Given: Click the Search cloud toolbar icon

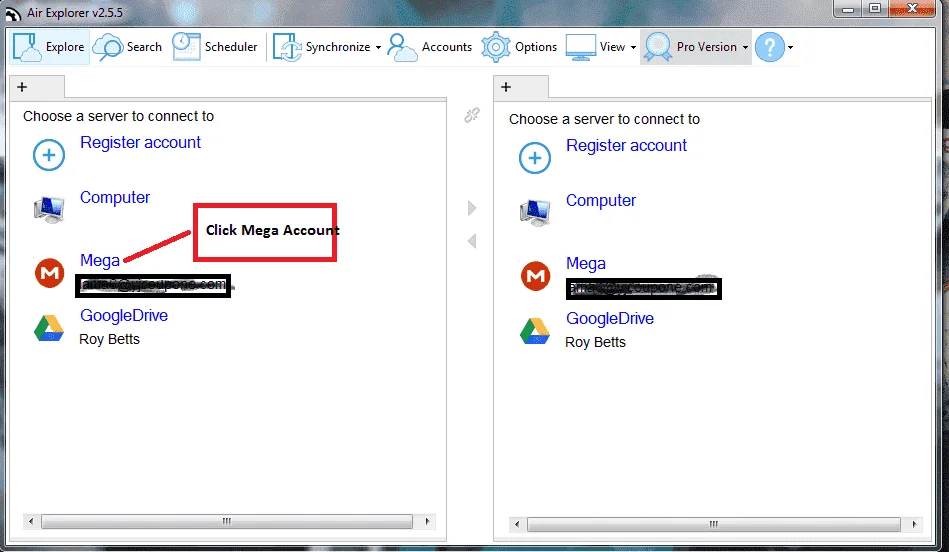Looking at the screenshot, I should 108,47.
